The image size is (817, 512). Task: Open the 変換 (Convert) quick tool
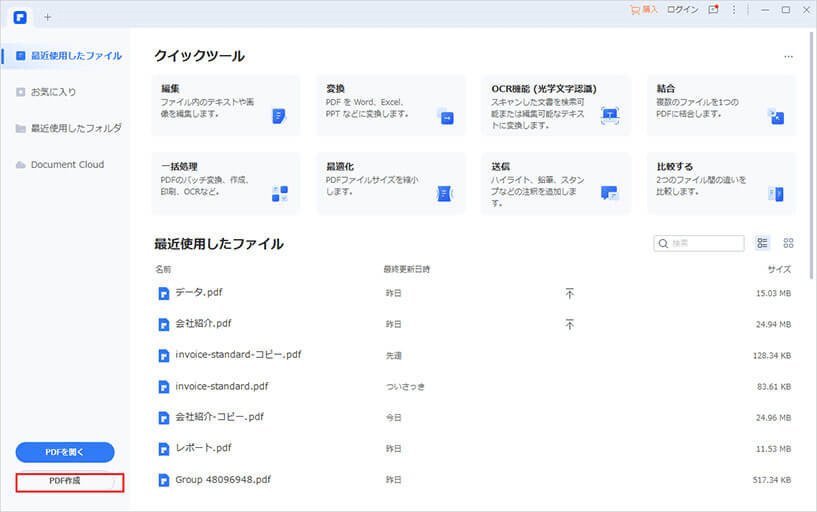(390, 104)
